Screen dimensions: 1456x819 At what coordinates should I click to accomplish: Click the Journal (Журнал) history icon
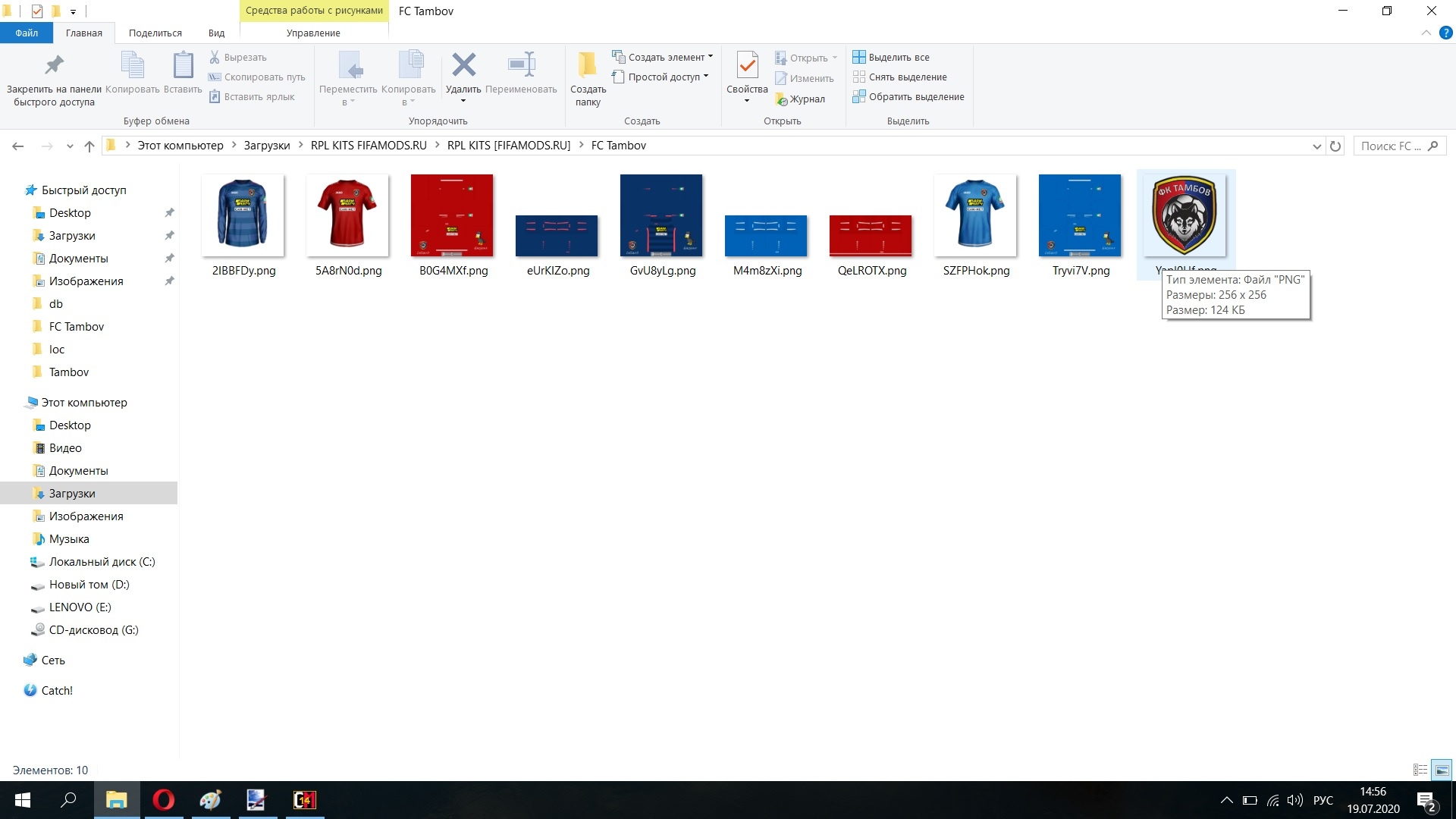click(x=782, y=99)
